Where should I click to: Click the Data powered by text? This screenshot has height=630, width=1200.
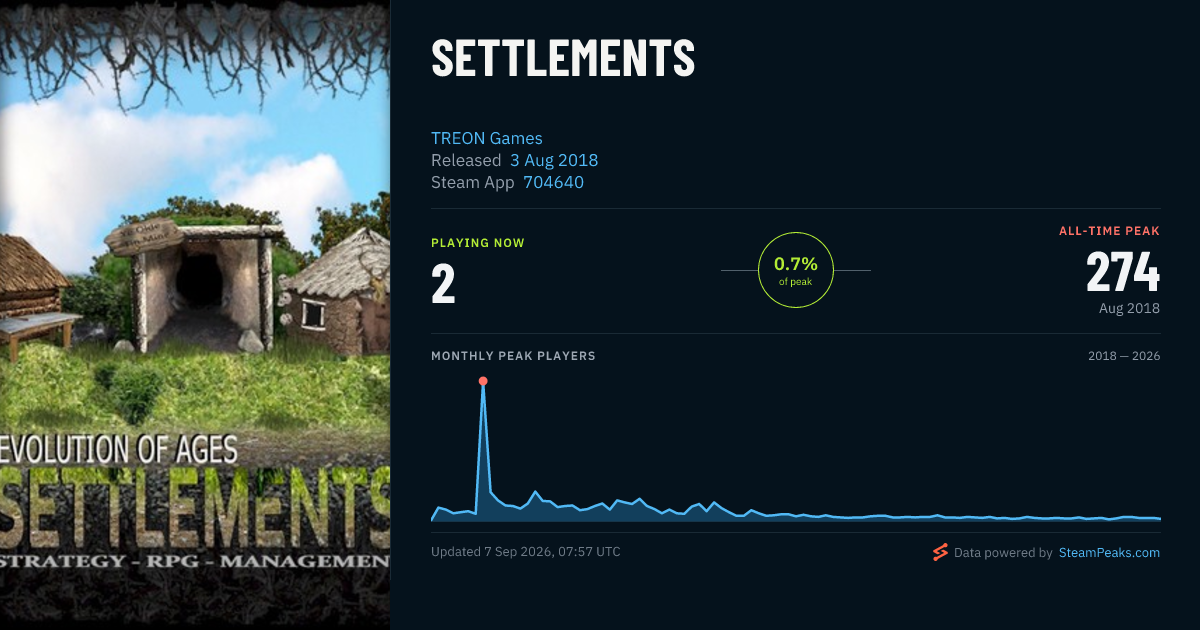[1003, 552]
